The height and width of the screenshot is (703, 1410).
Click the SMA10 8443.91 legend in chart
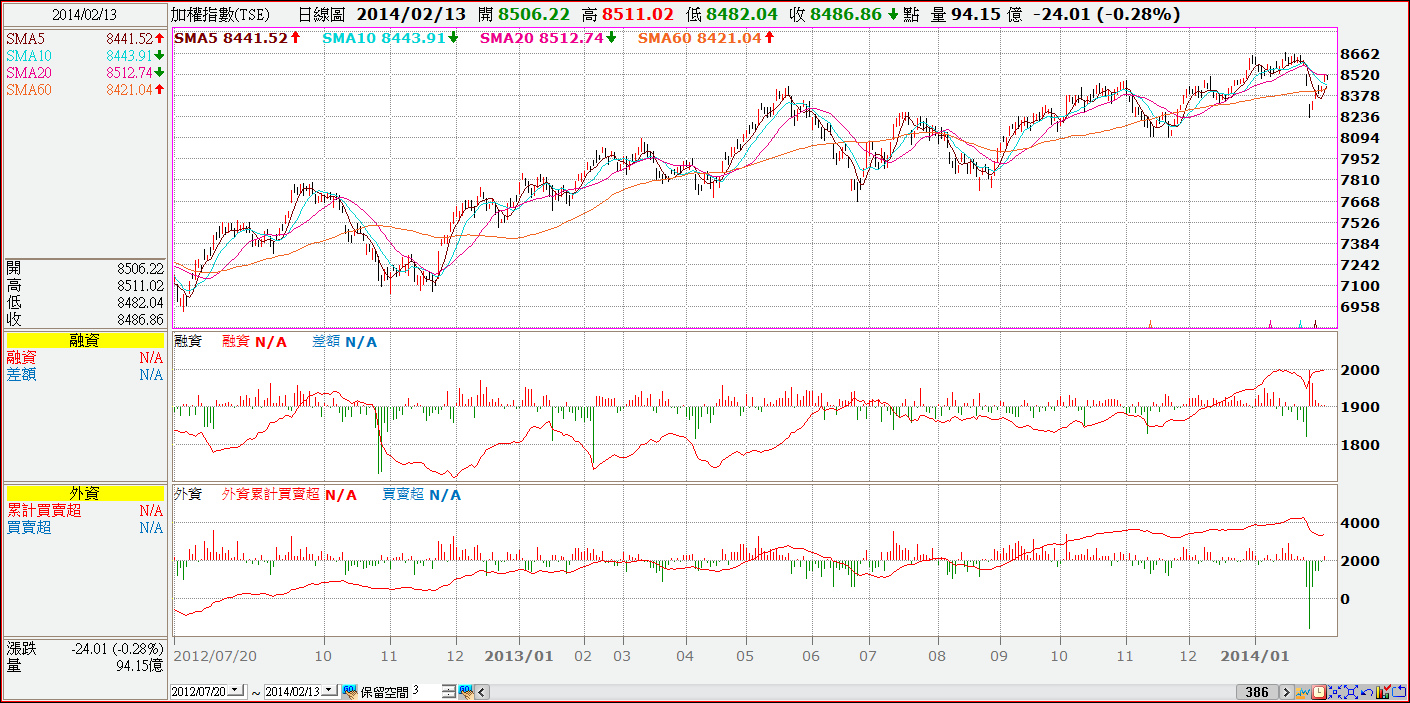(x=391, y=38)
